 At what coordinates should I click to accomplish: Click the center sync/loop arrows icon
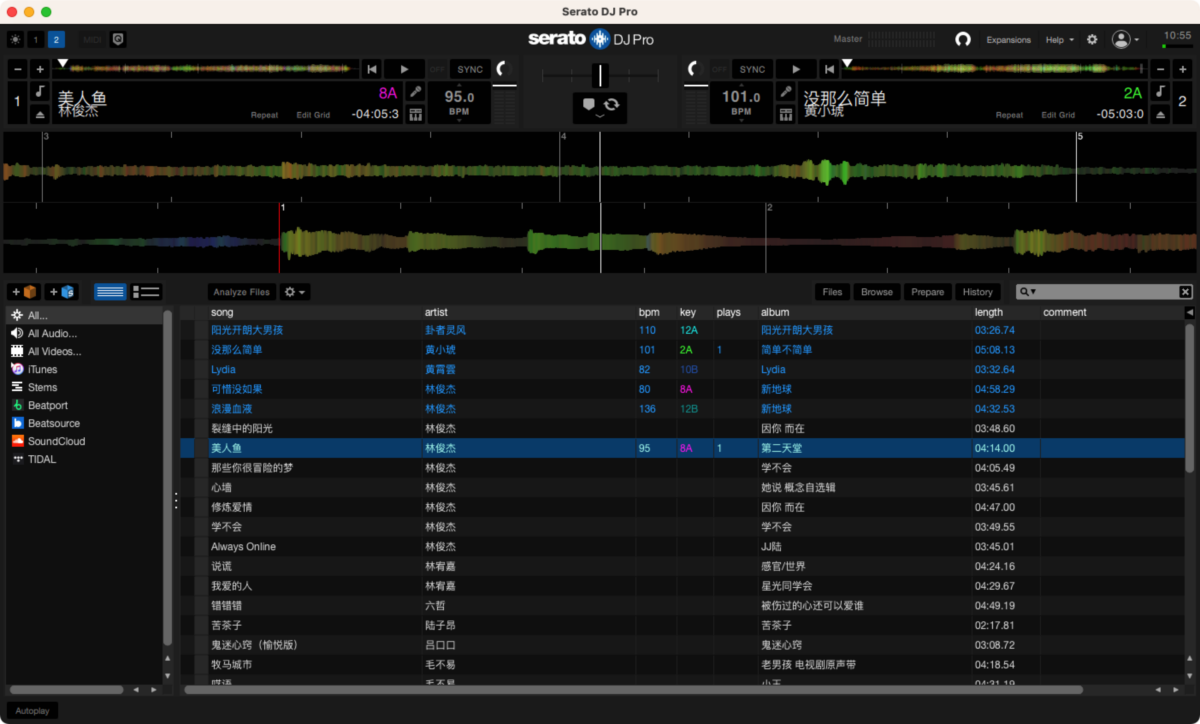coord(611,104)
